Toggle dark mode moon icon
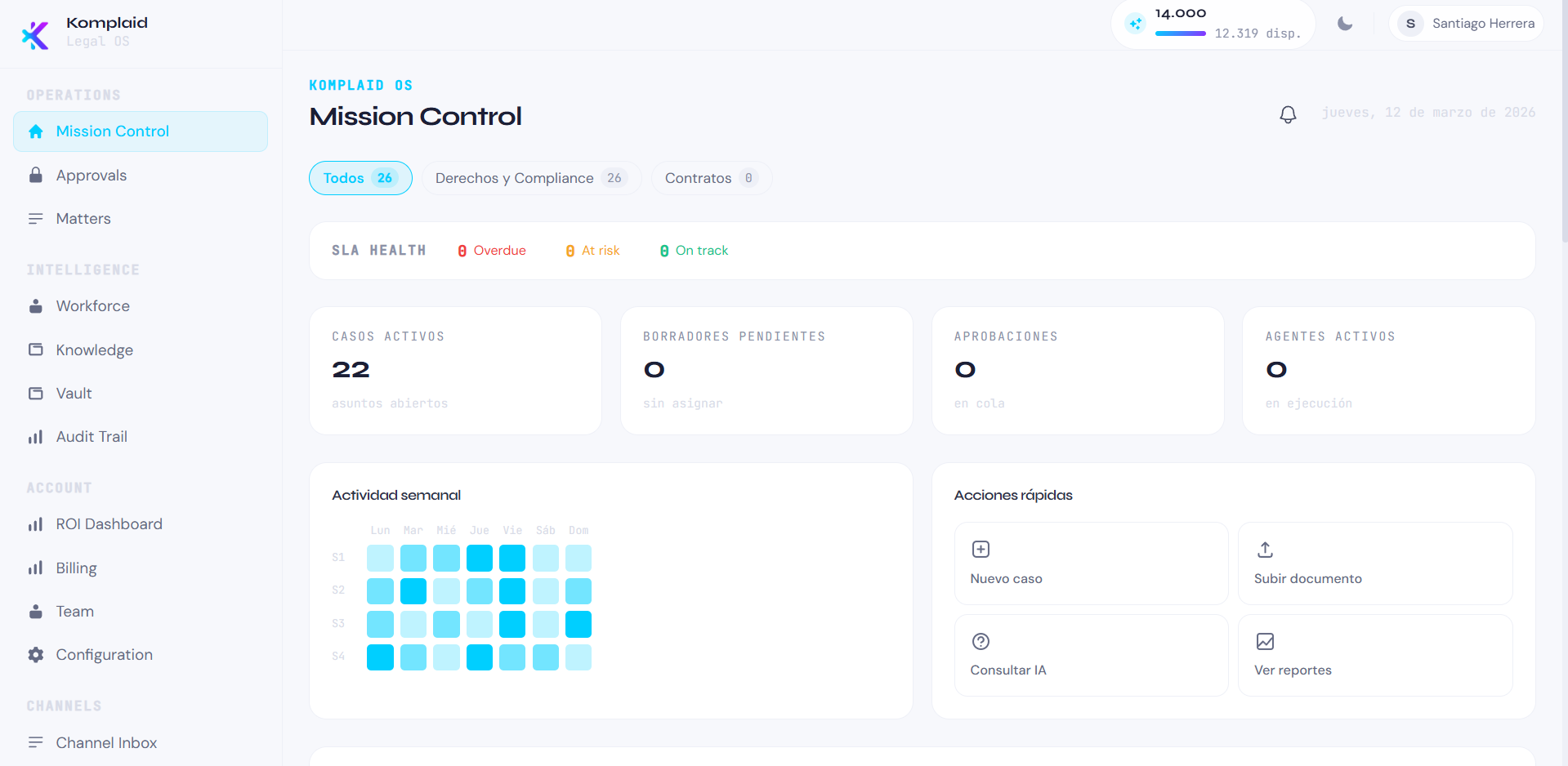This screenshot has width=1568, height=766. pyautogui.click(x=1345, y=24)
